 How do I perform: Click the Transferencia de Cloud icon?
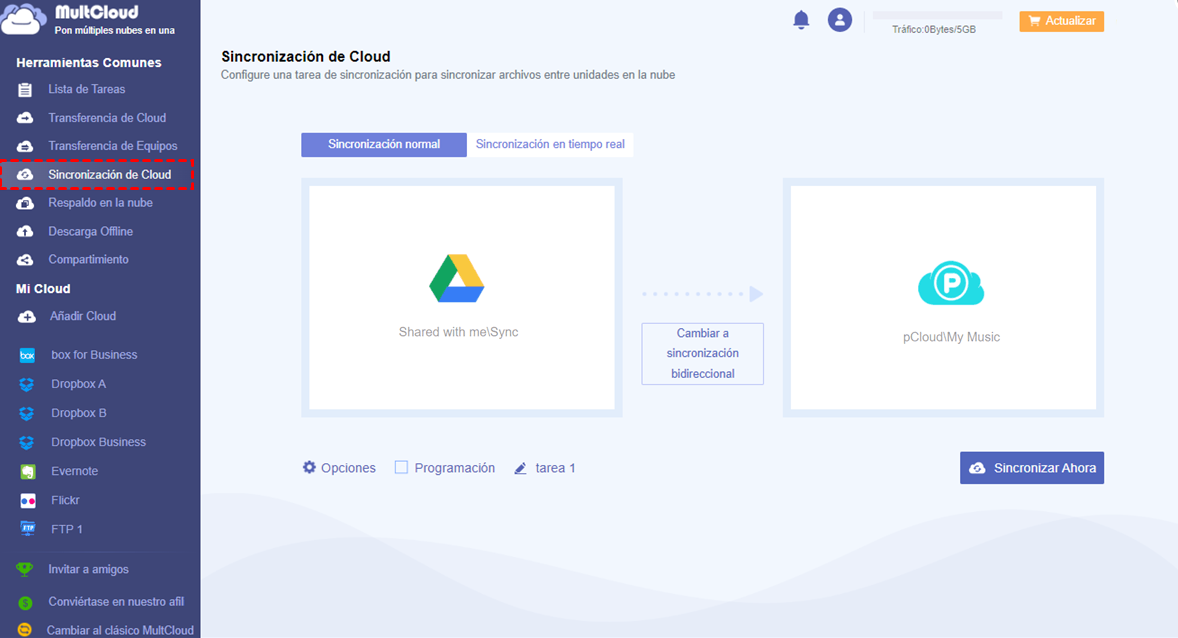[x=25, y=118]
